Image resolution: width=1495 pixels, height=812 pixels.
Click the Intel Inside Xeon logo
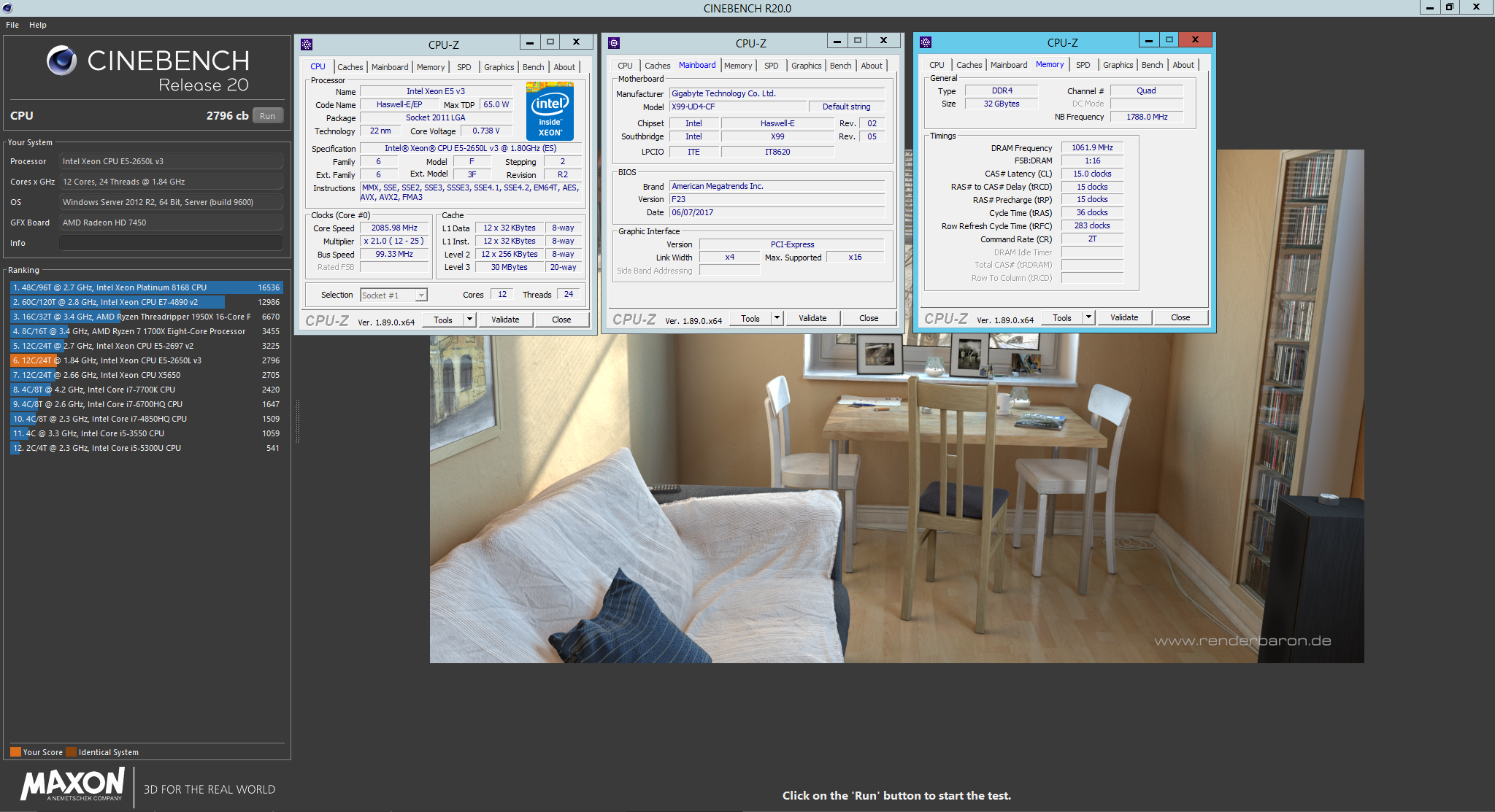click(x=550, y=111)
